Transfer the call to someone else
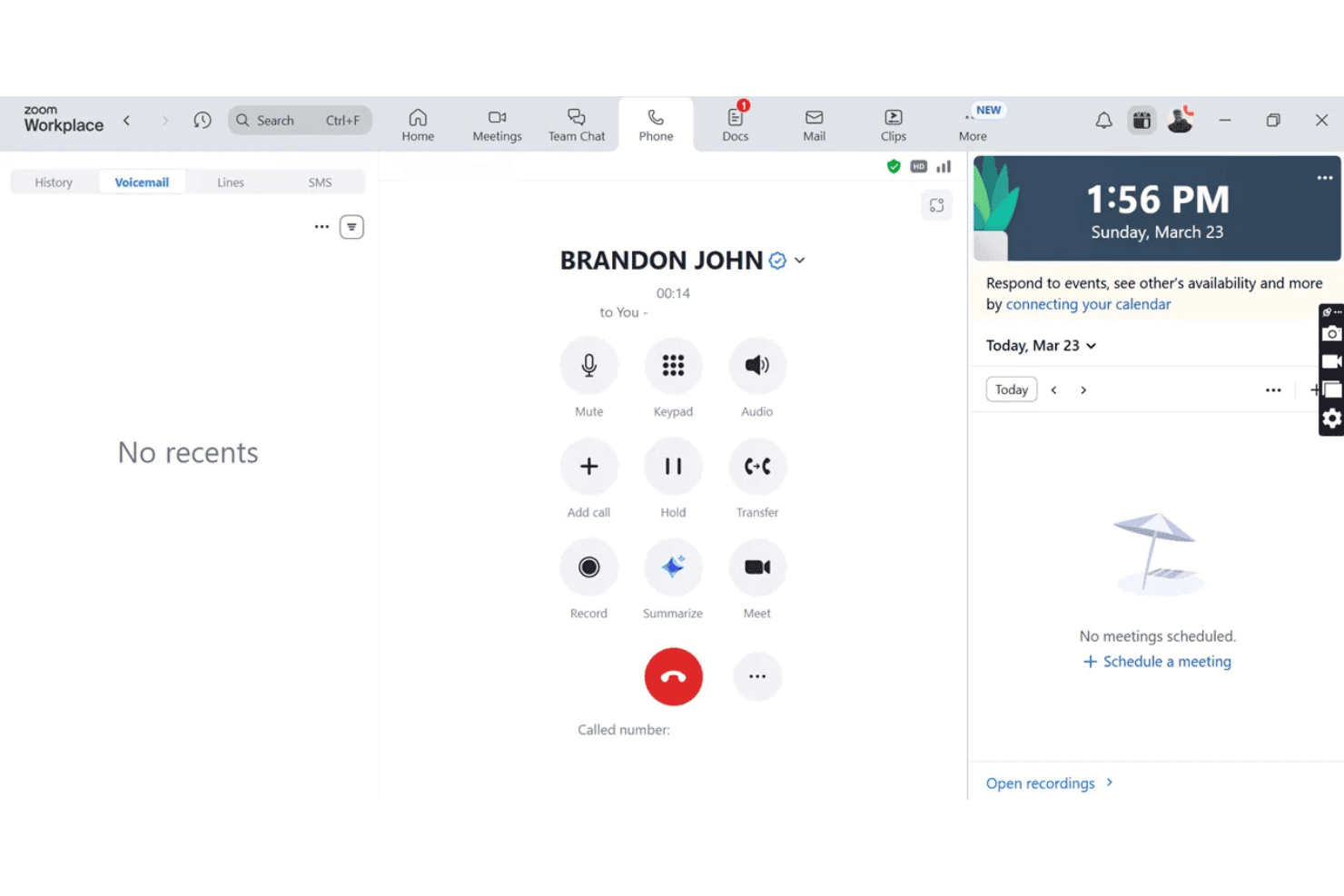The height and width of the screenshot is (896, 1344). click(757, 467)
